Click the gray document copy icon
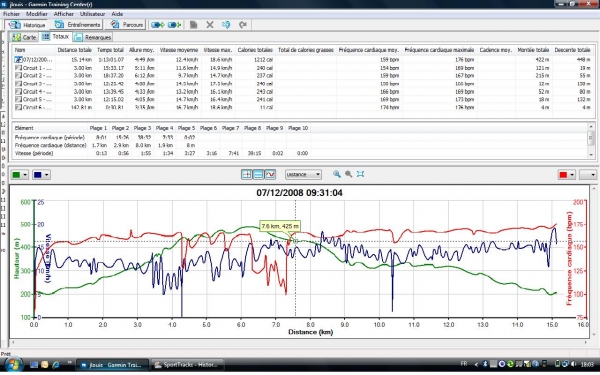Screen dimensions: 600x375 coord(194,25)
